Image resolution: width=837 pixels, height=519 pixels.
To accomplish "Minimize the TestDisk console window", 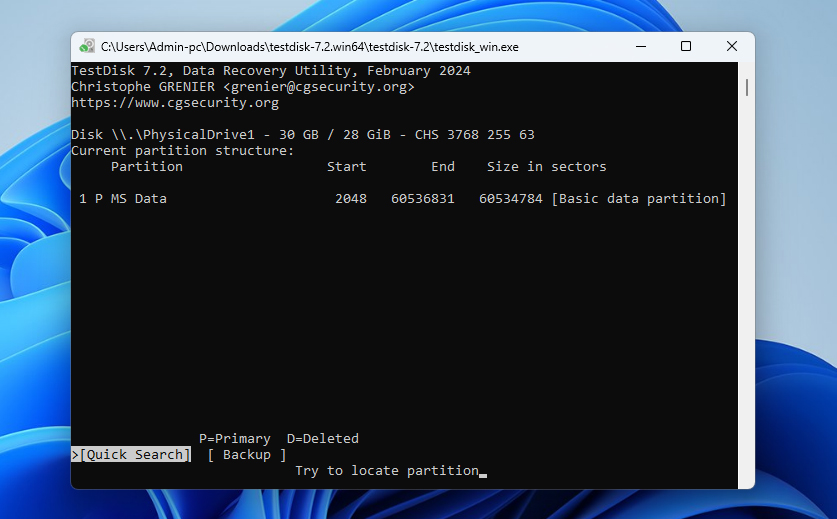I will (x=641, y=46).
